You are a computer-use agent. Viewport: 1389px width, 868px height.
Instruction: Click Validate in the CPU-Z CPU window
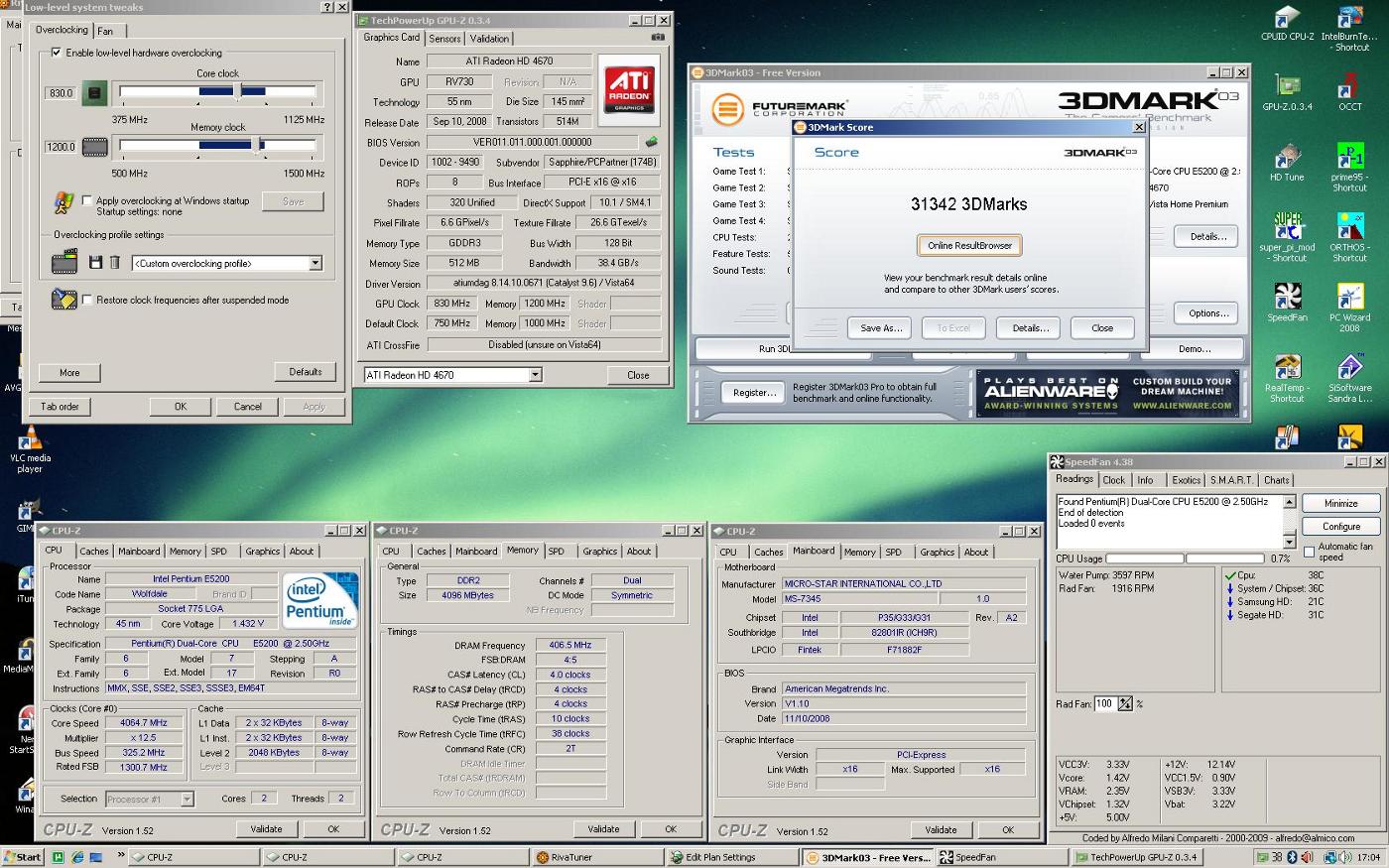click(266, 829)
